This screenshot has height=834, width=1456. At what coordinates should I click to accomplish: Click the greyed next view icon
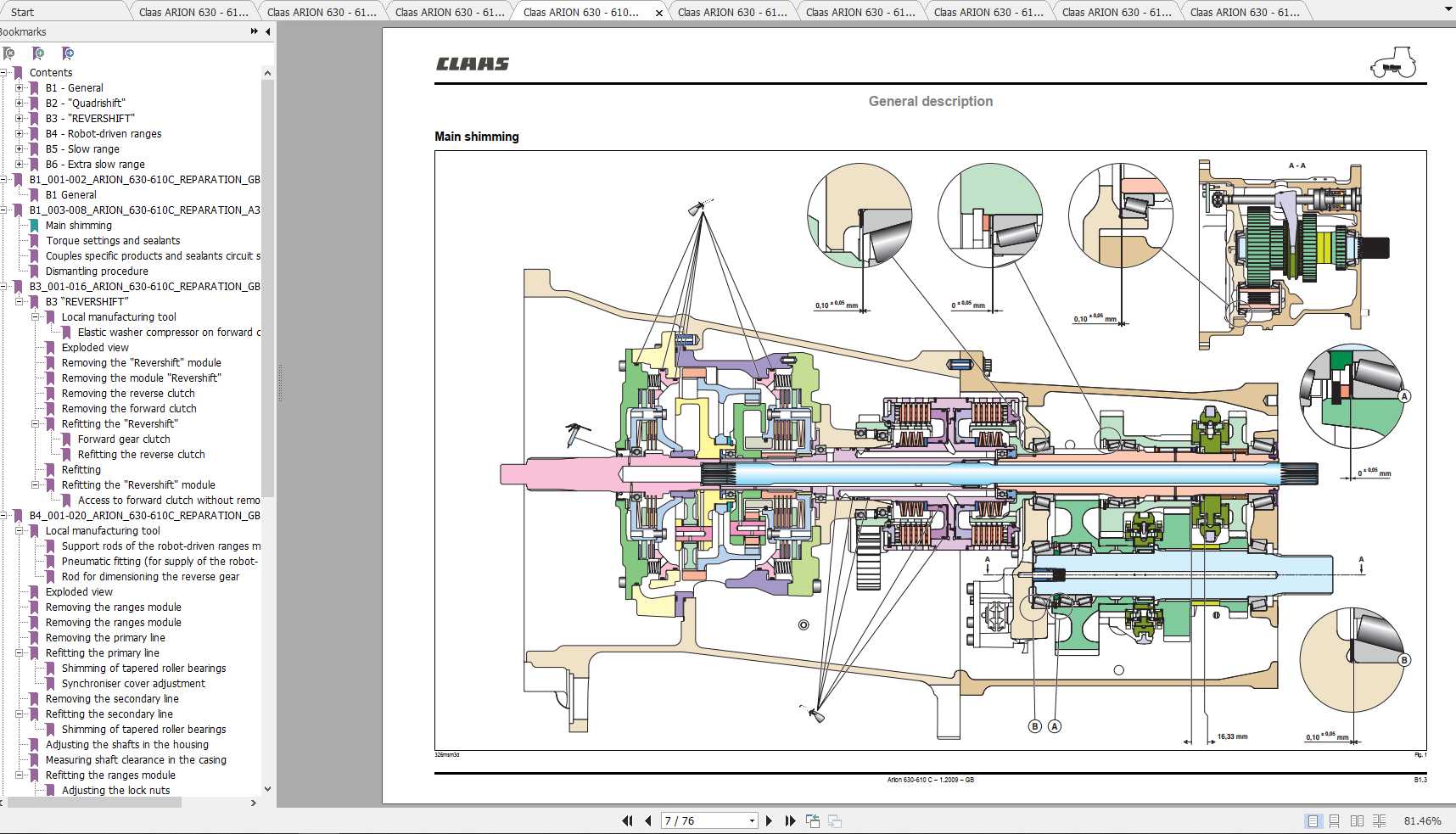tap(835, 820)
